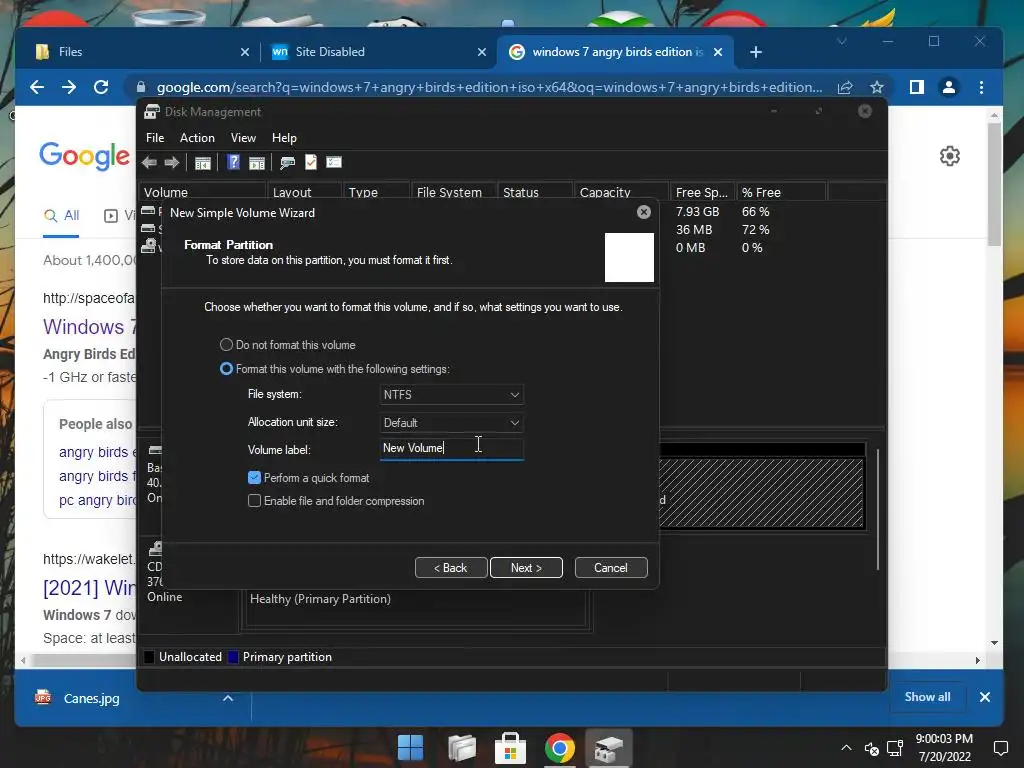Toggle Perform a quick format checkbox

[x=255, y=477]
